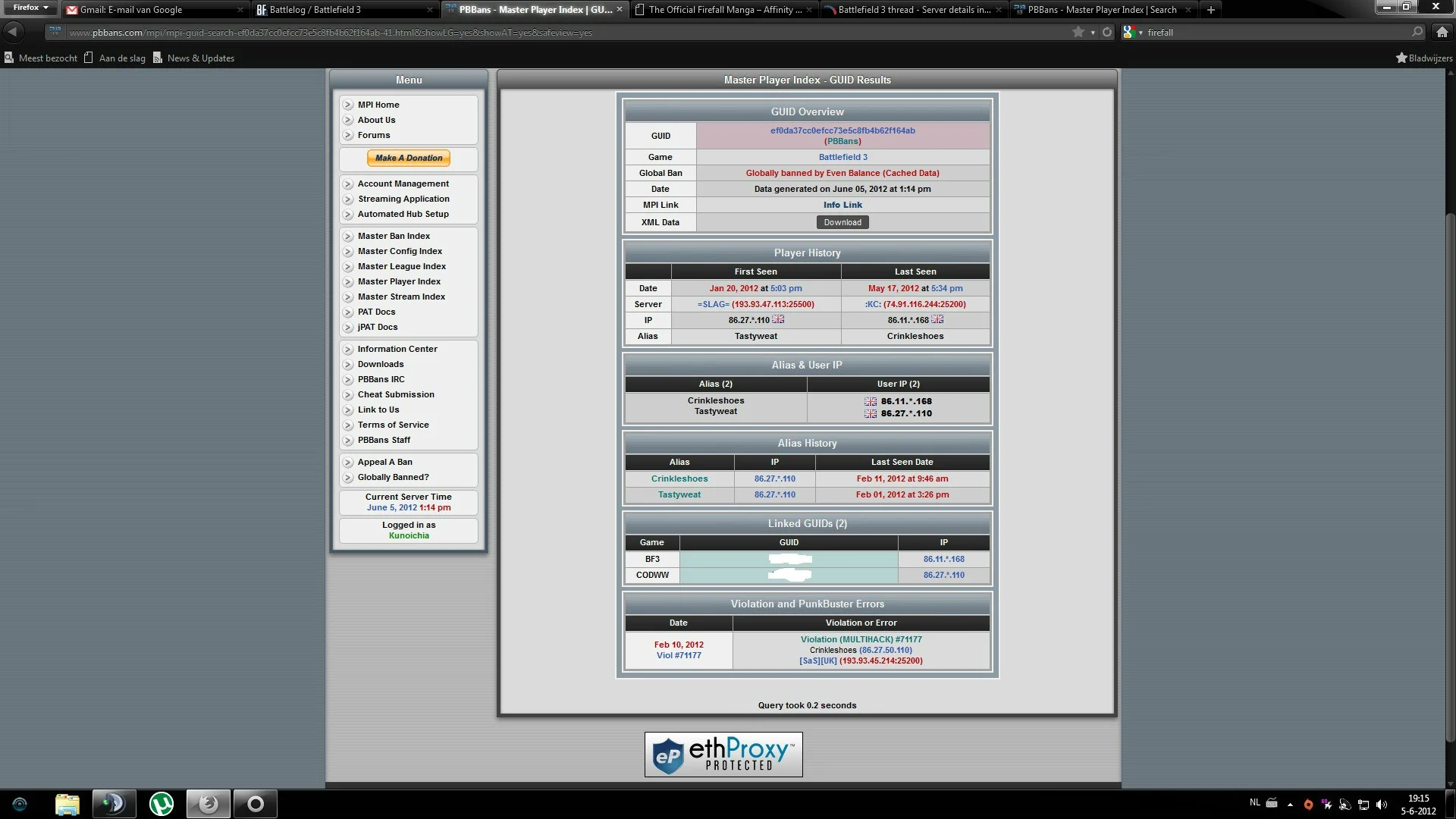The image size is (1456, 819).
Task: Click arrow bullet beside Appeal A Ban
Action: click(348, 462)
